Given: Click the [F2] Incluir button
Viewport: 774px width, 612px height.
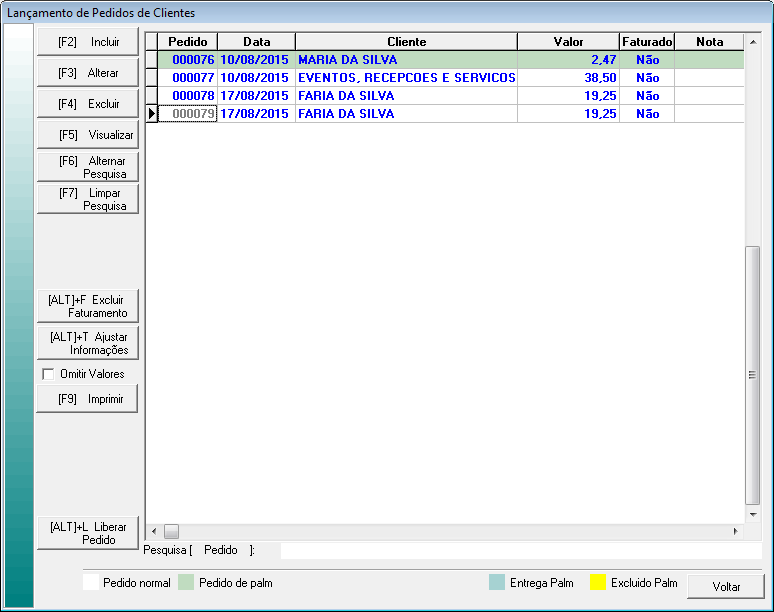Looking at the screenshot, I should [x=88, y=43].
